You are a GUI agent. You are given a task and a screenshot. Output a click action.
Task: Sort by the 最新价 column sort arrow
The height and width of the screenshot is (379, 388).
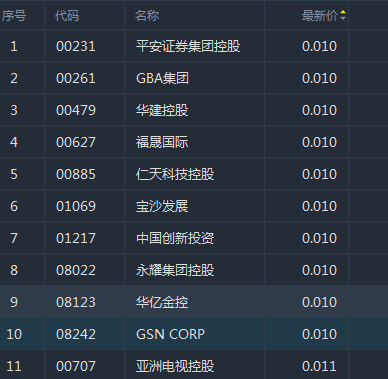coord(343,15)
